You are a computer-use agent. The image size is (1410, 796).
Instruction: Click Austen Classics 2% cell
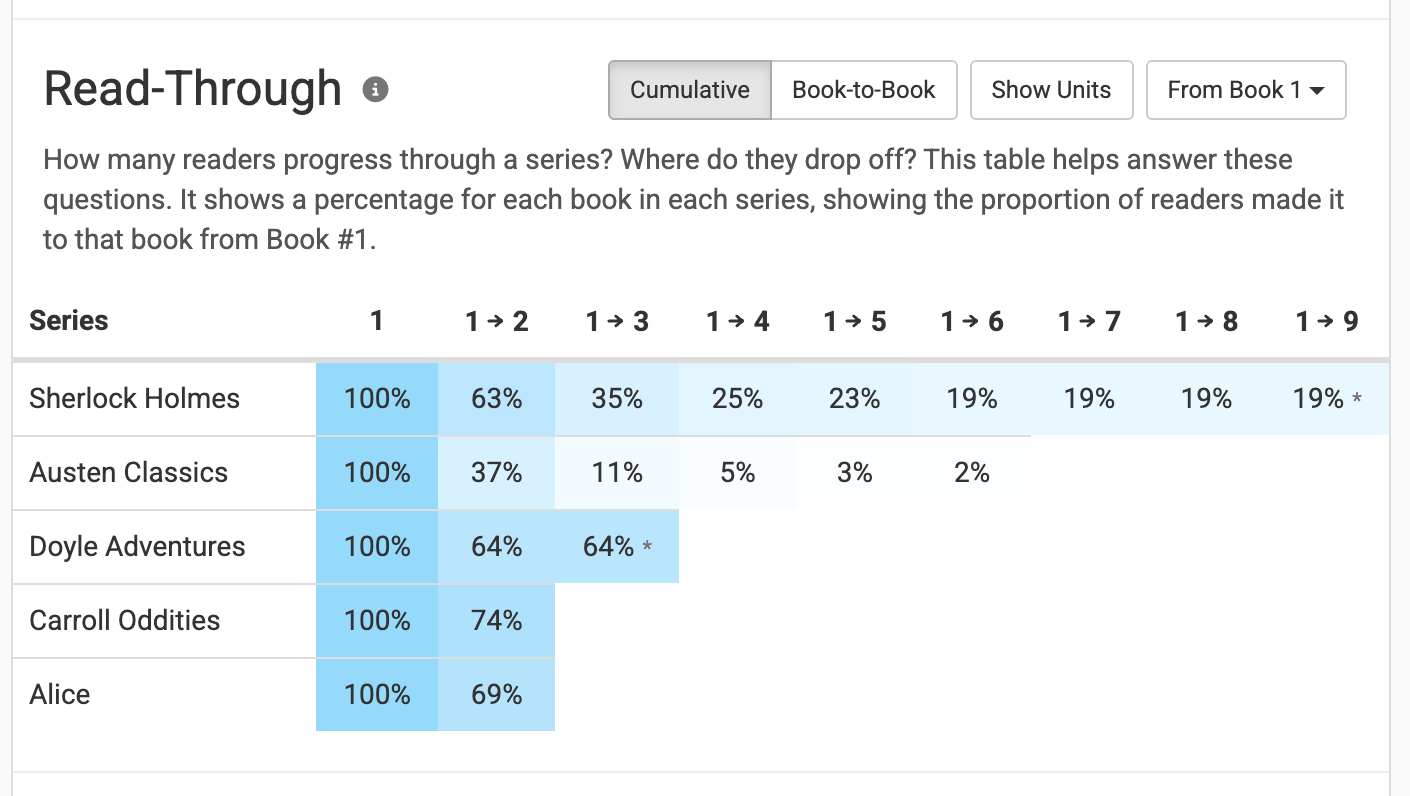[x=971, y=472]
